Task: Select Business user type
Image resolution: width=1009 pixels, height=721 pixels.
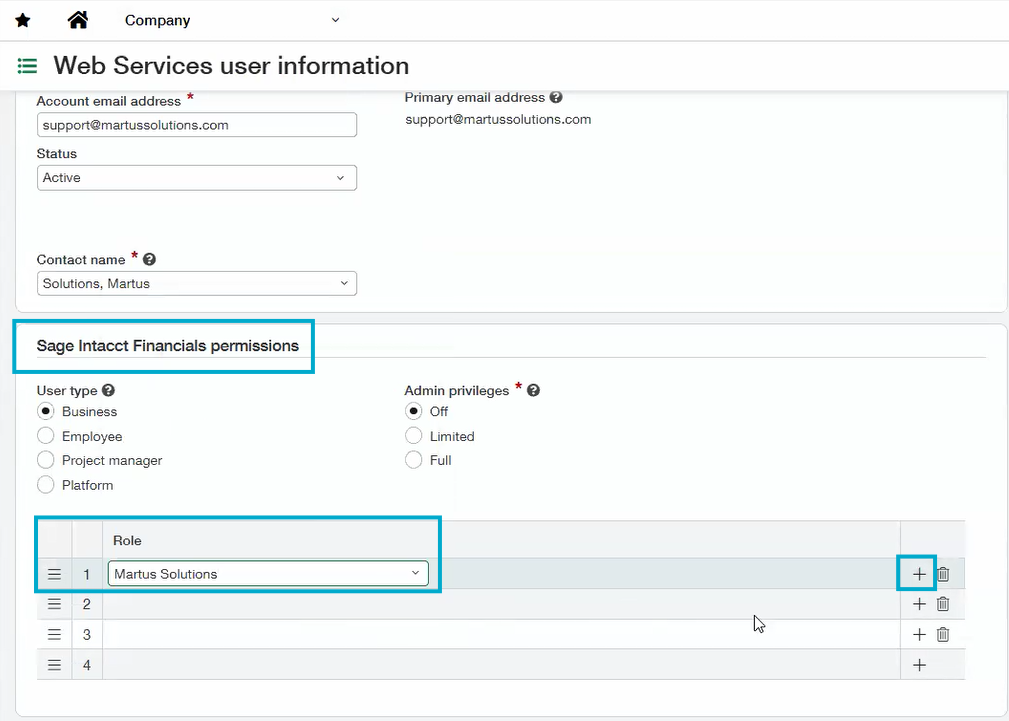Action: click(x=46, y=411)
